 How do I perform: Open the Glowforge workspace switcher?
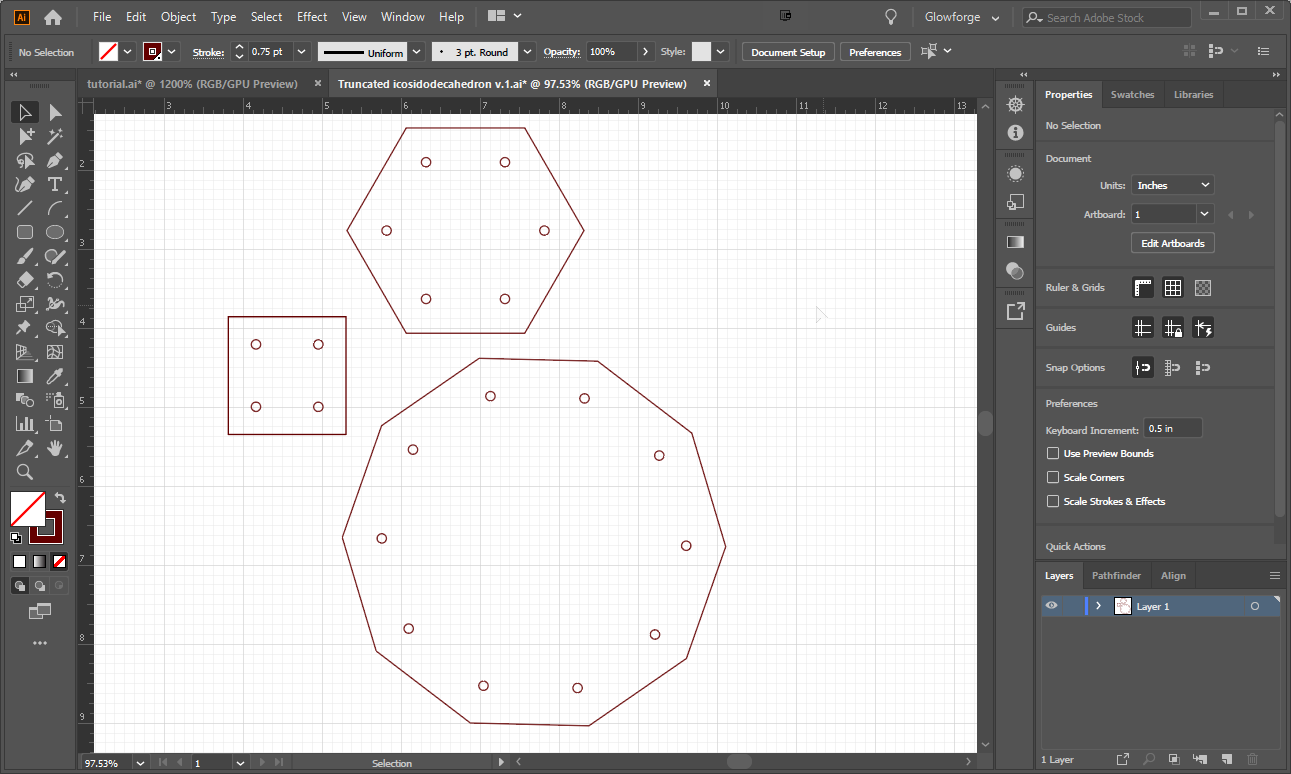coord(962,17)
